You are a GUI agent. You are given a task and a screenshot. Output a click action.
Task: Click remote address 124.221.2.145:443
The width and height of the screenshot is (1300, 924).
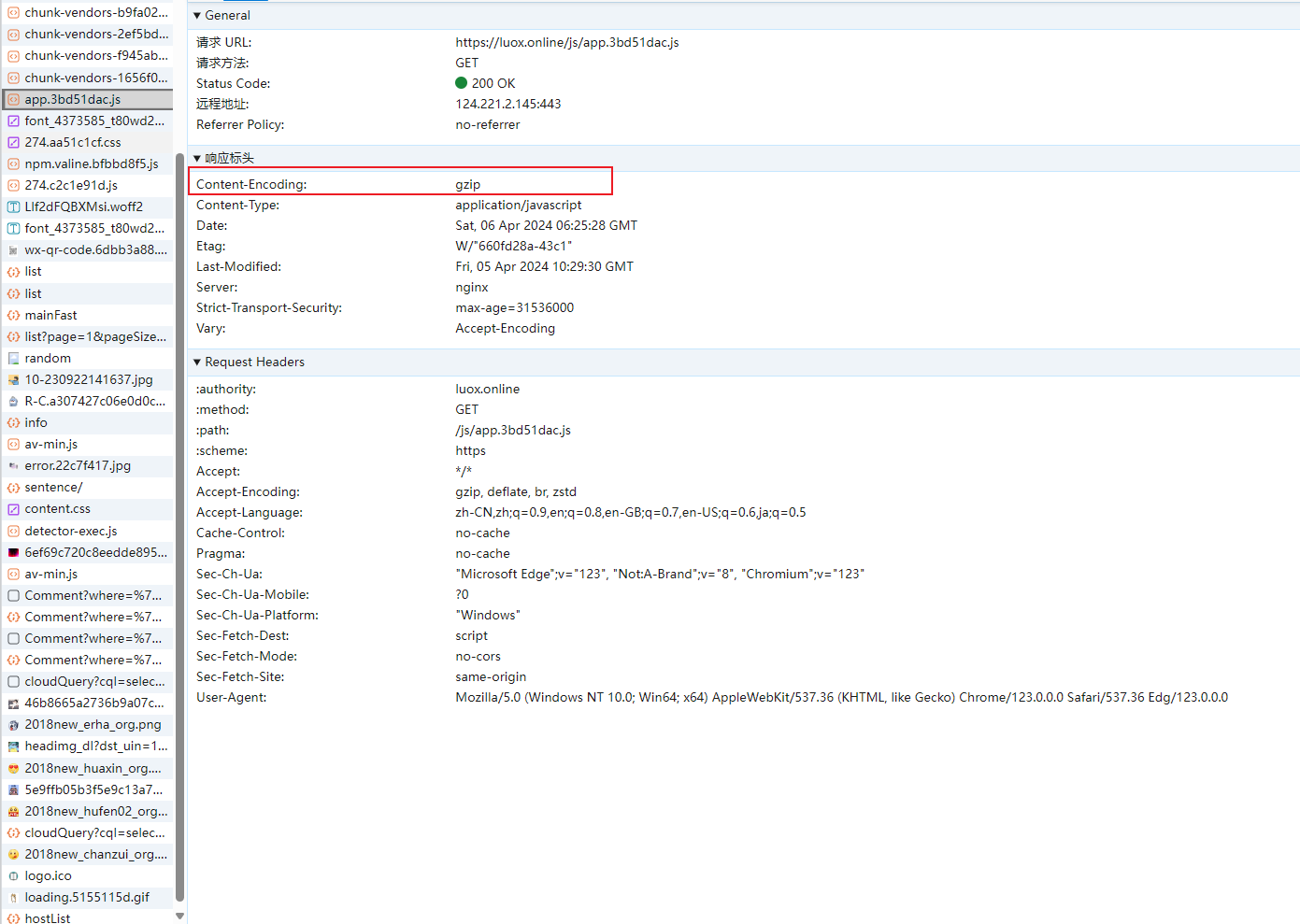(x=508, y=104)
